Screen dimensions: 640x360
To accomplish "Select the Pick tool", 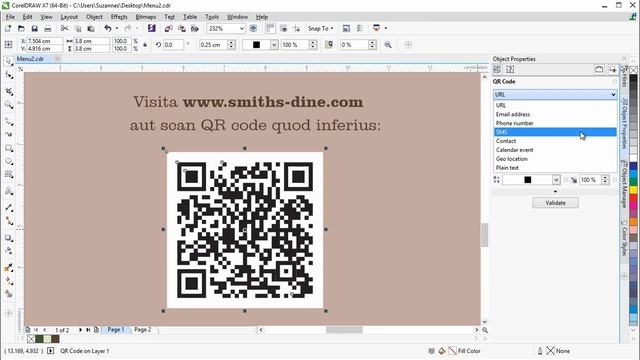I will 9,62.
